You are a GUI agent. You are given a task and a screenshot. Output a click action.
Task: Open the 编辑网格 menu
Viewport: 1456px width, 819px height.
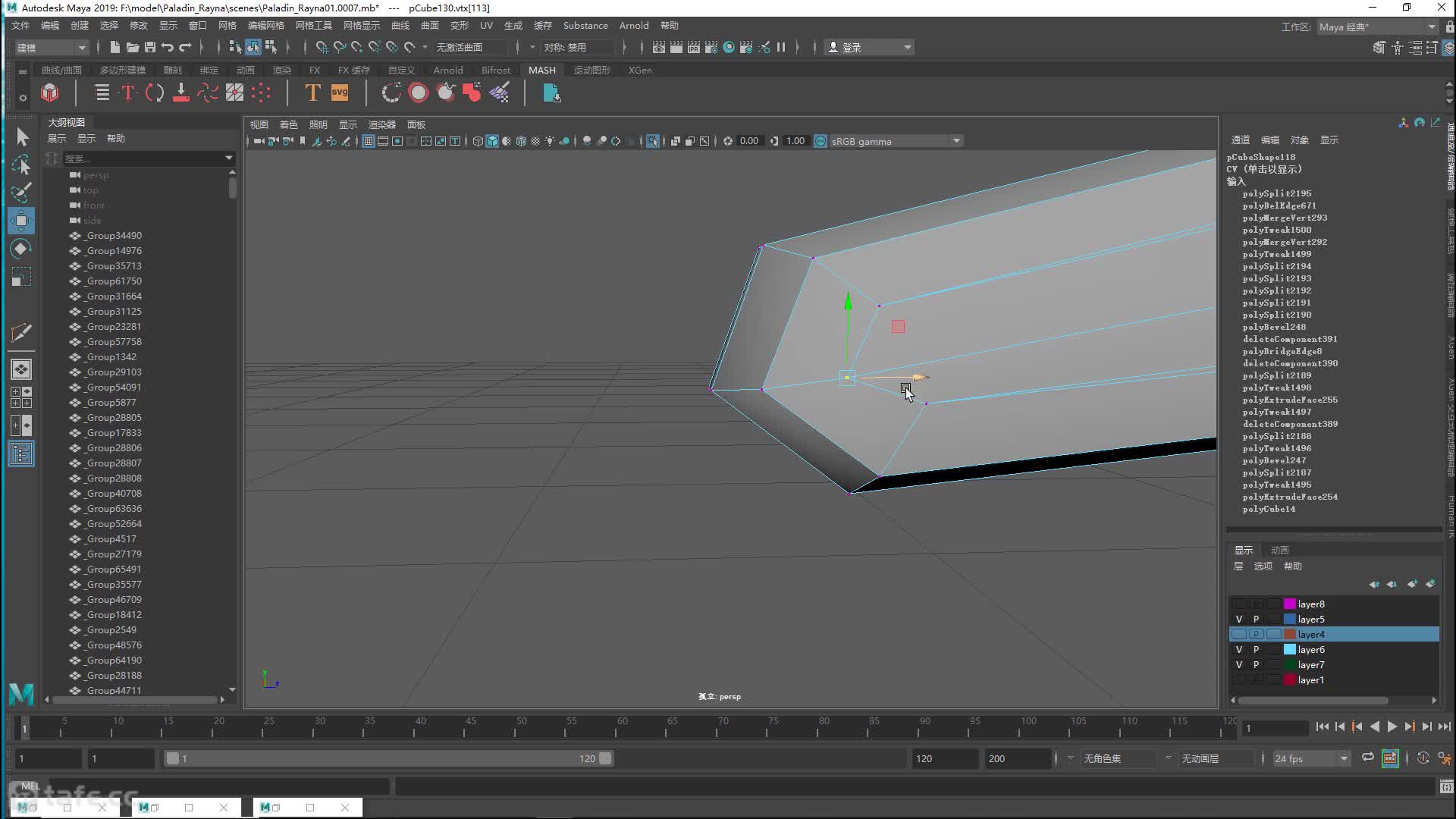click(265, 25)
